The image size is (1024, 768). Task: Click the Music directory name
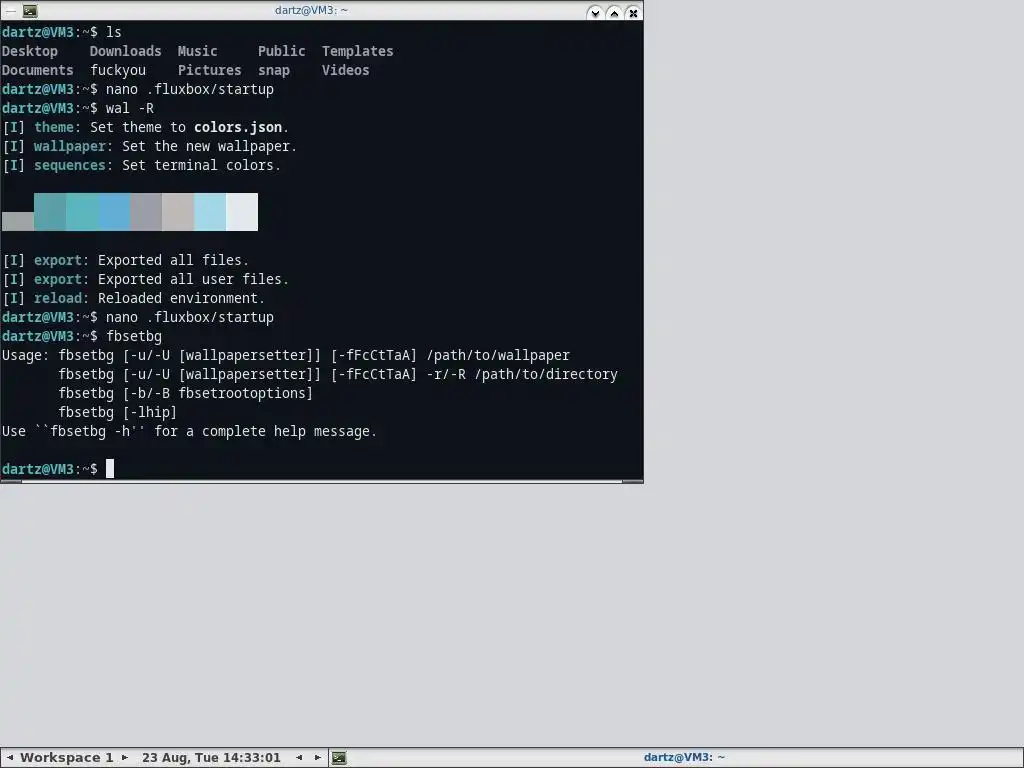click(x=197, y=51)
